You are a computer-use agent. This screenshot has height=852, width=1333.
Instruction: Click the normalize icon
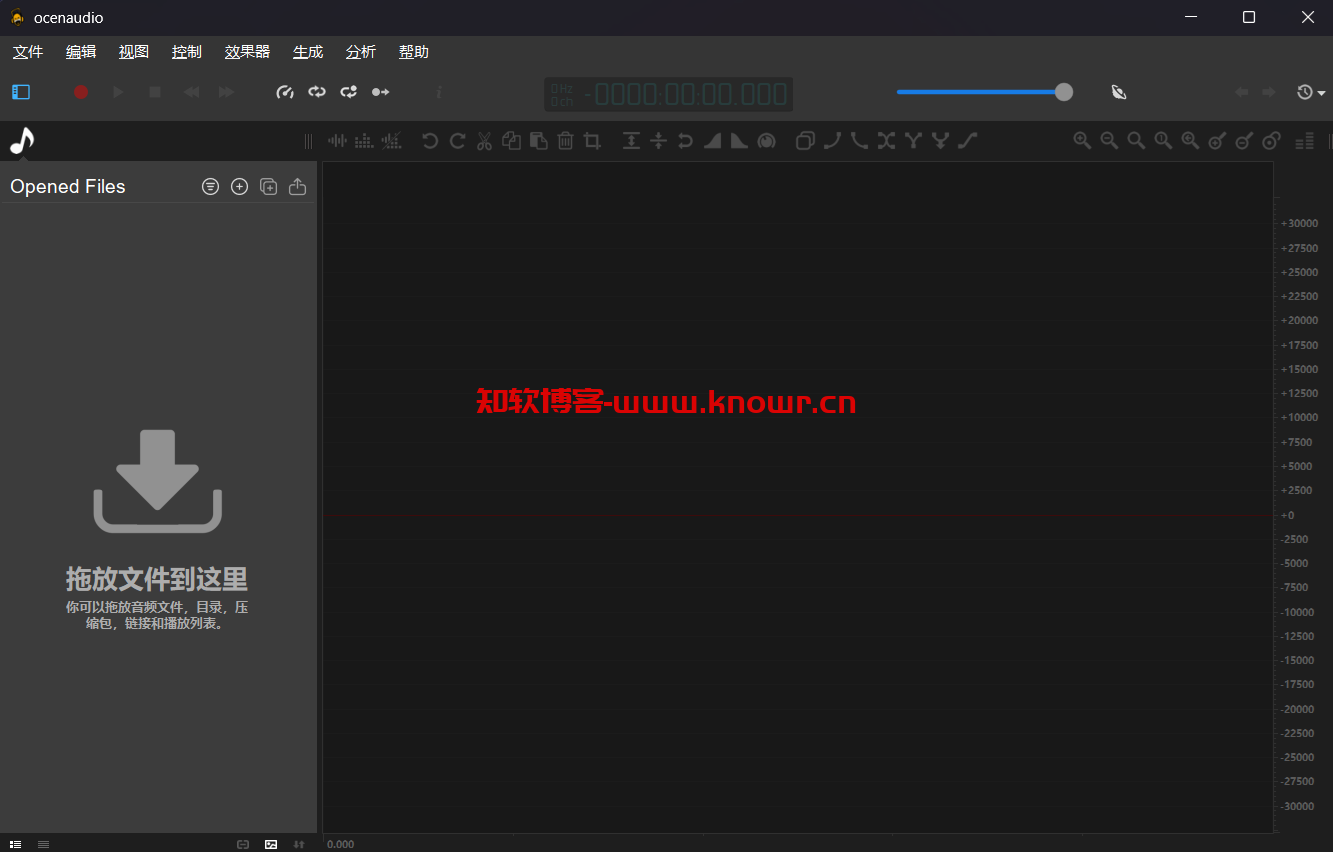click(631, 141)
